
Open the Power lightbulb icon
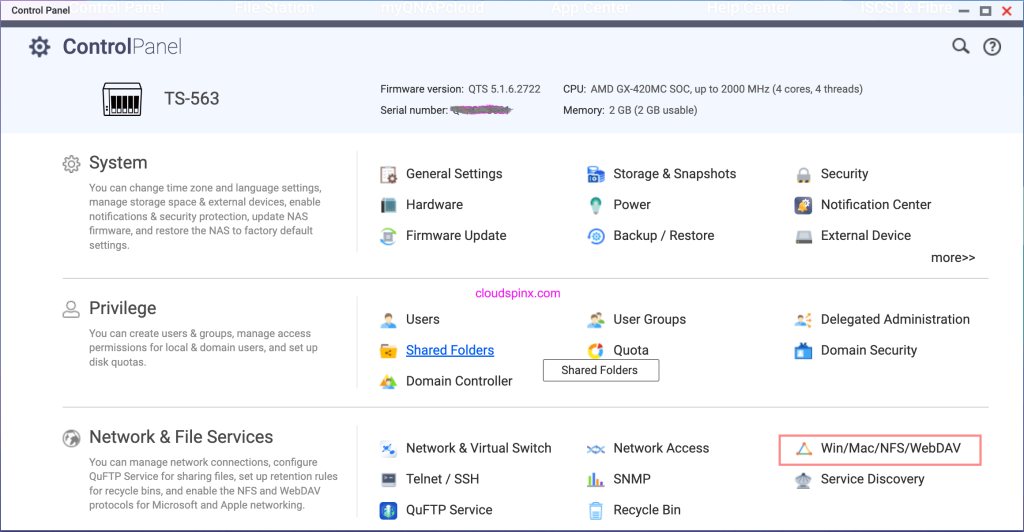tap(596, 205)
